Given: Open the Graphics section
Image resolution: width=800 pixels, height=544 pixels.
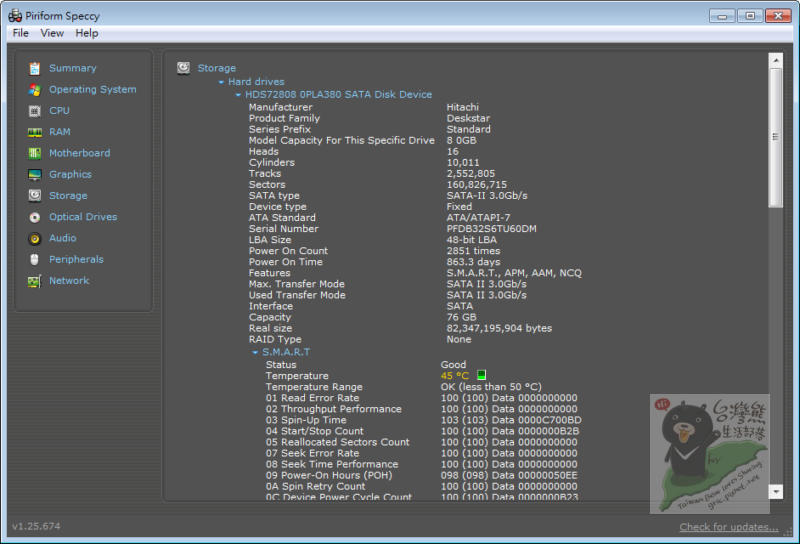Looking at the screenshot, I should (70, 174).
